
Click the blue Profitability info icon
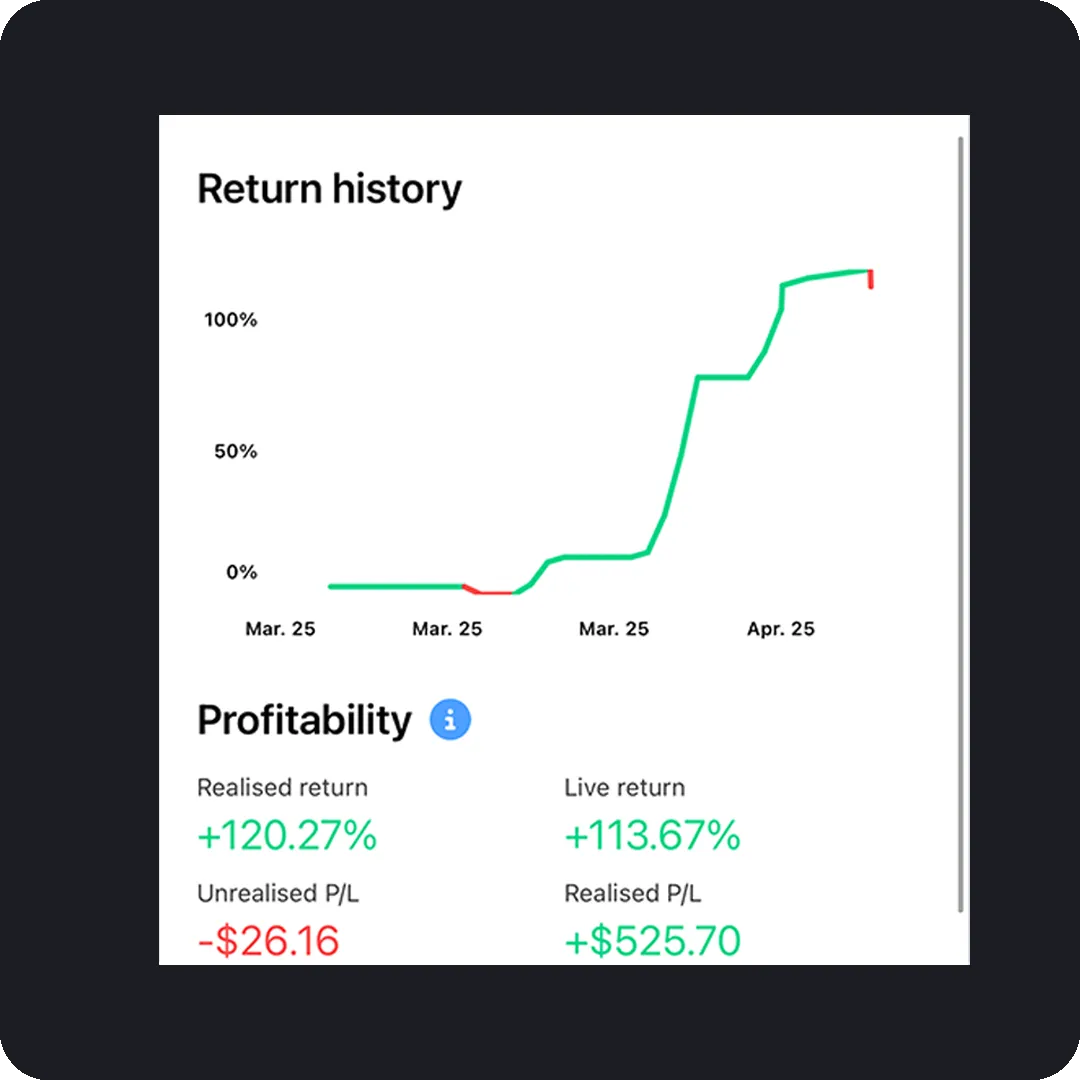(x=450, y=720)
